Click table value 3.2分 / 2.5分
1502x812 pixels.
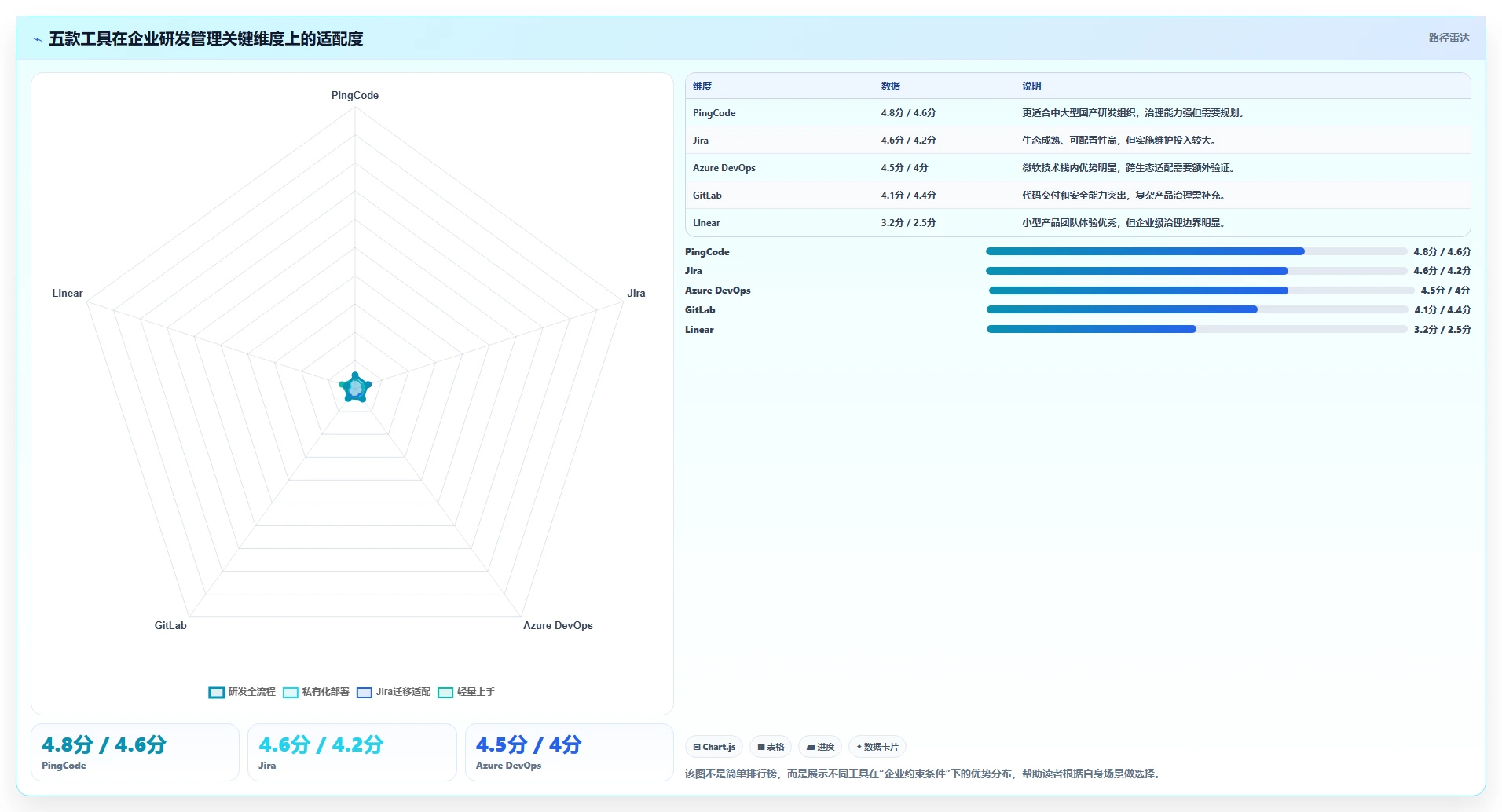908,223
